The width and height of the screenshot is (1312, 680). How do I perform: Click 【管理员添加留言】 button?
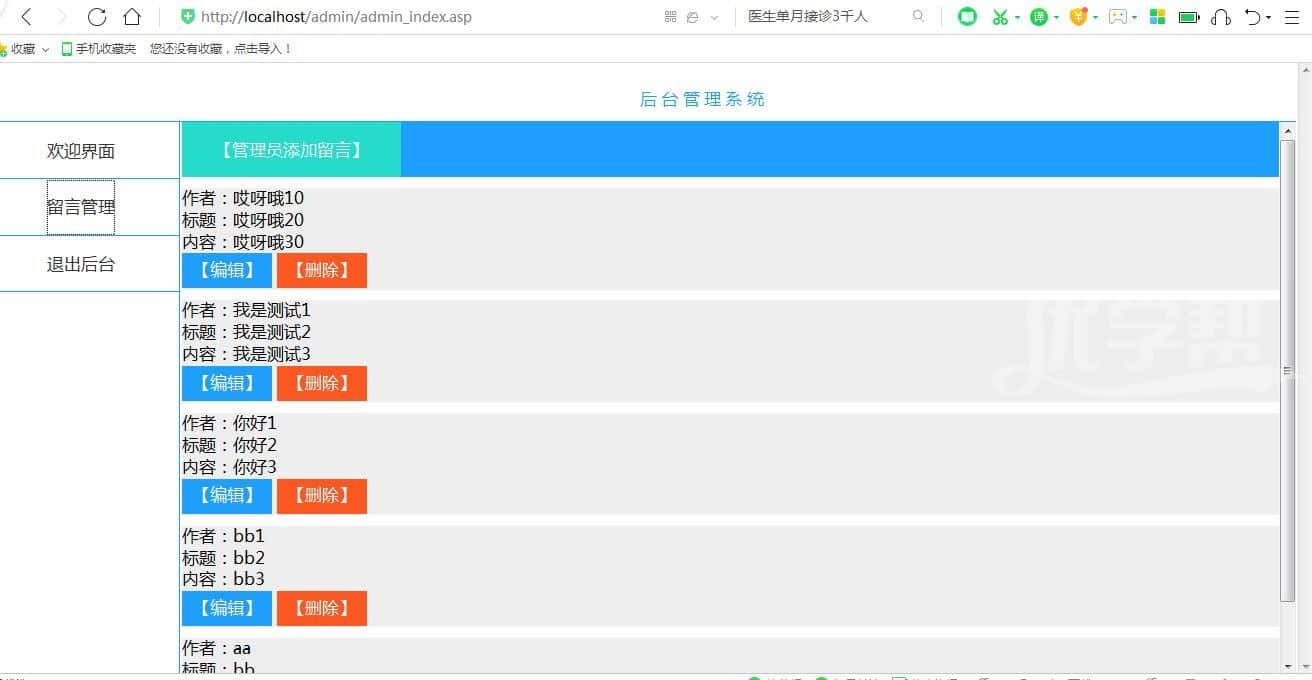click(x=291, y=150)
